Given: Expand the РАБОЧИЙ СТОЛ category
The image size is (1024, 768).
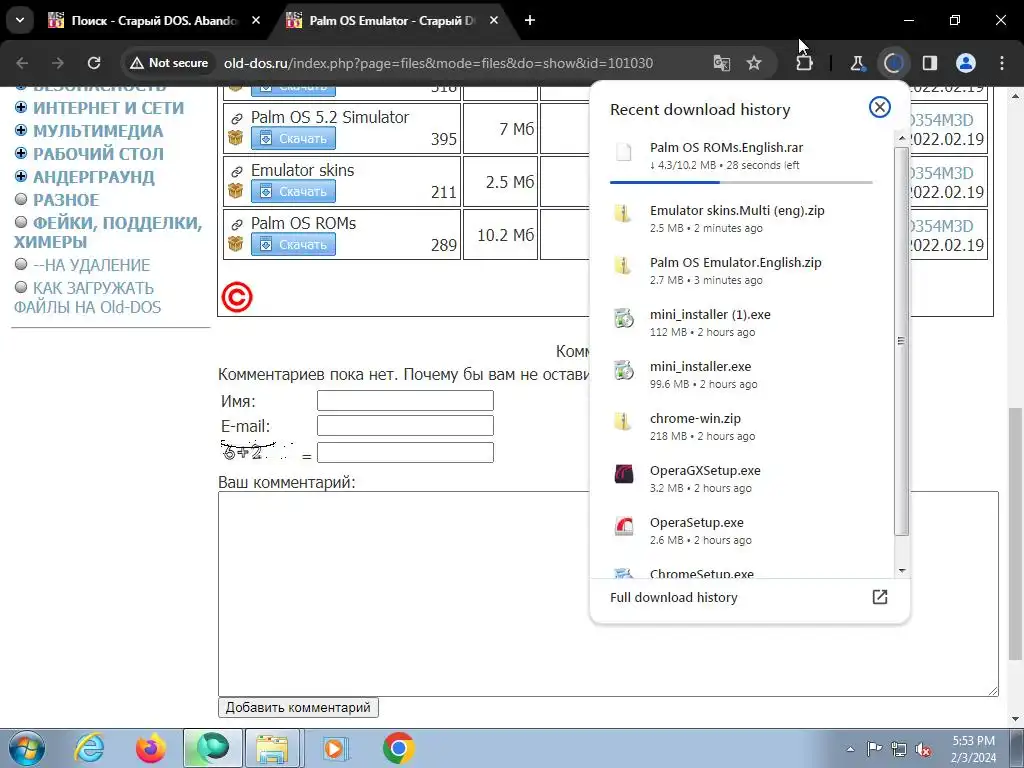Looking at the screenshot, I should 21,153.
